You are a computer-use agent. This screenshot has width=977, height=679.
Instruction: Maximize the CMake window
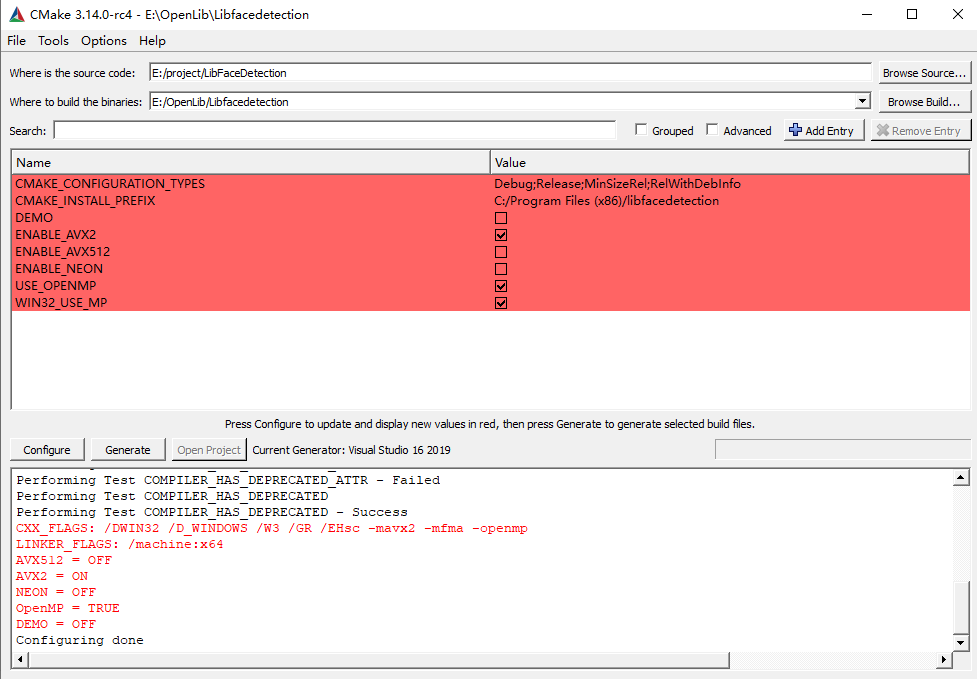(x=912, y=14)
